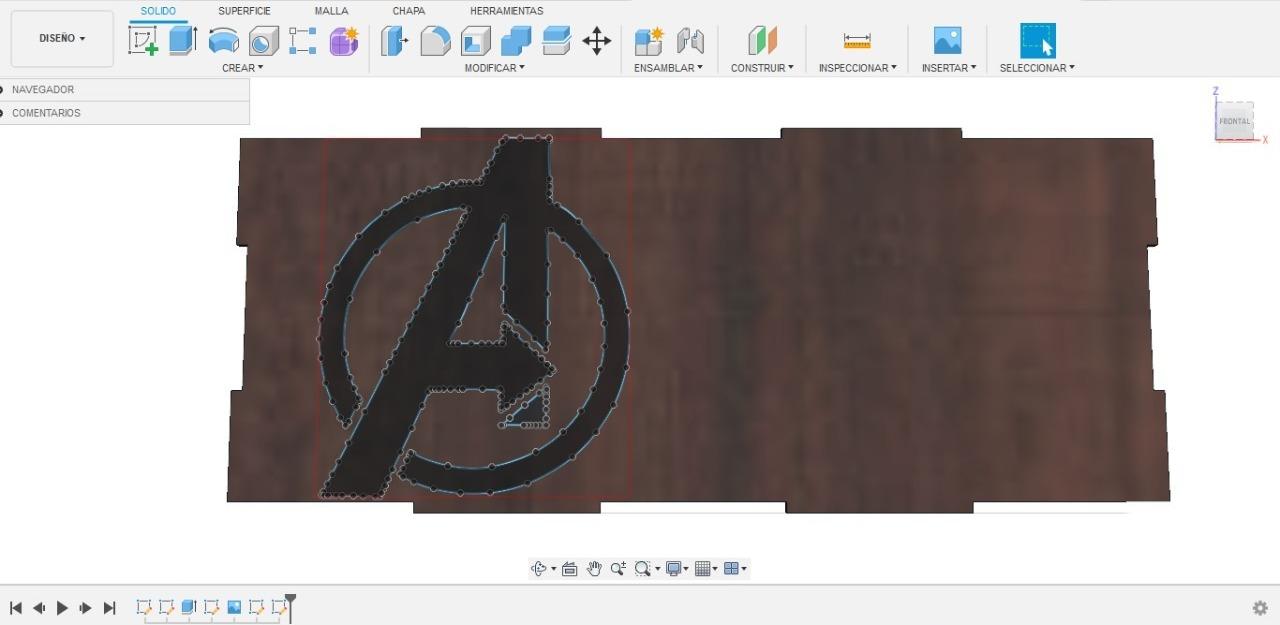Switch to the CHAPA tab
1280x625 pixels.
tap(408, 11)
